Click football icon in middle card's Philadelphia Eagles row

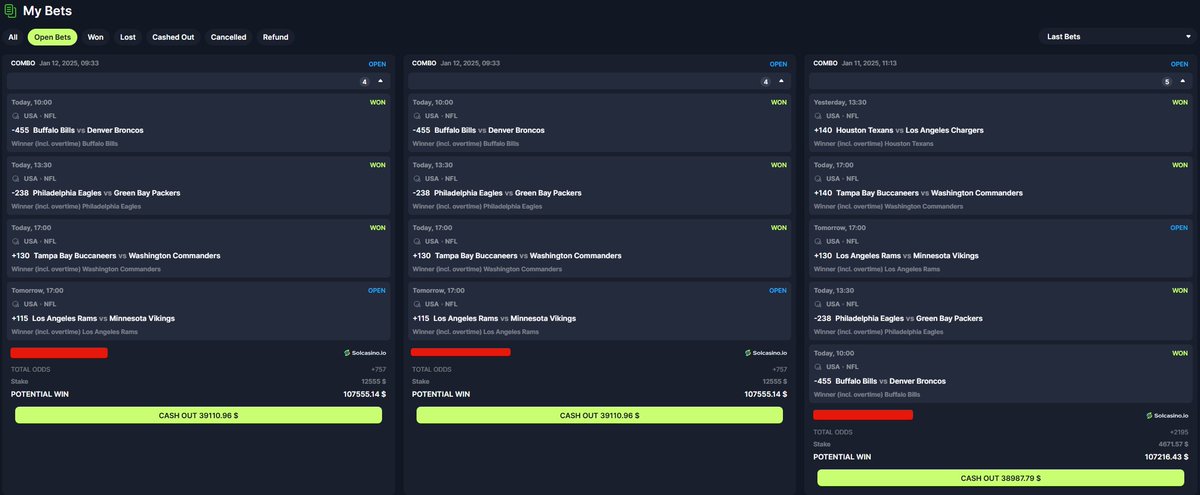pyautogui.click(x=417, y=179)
